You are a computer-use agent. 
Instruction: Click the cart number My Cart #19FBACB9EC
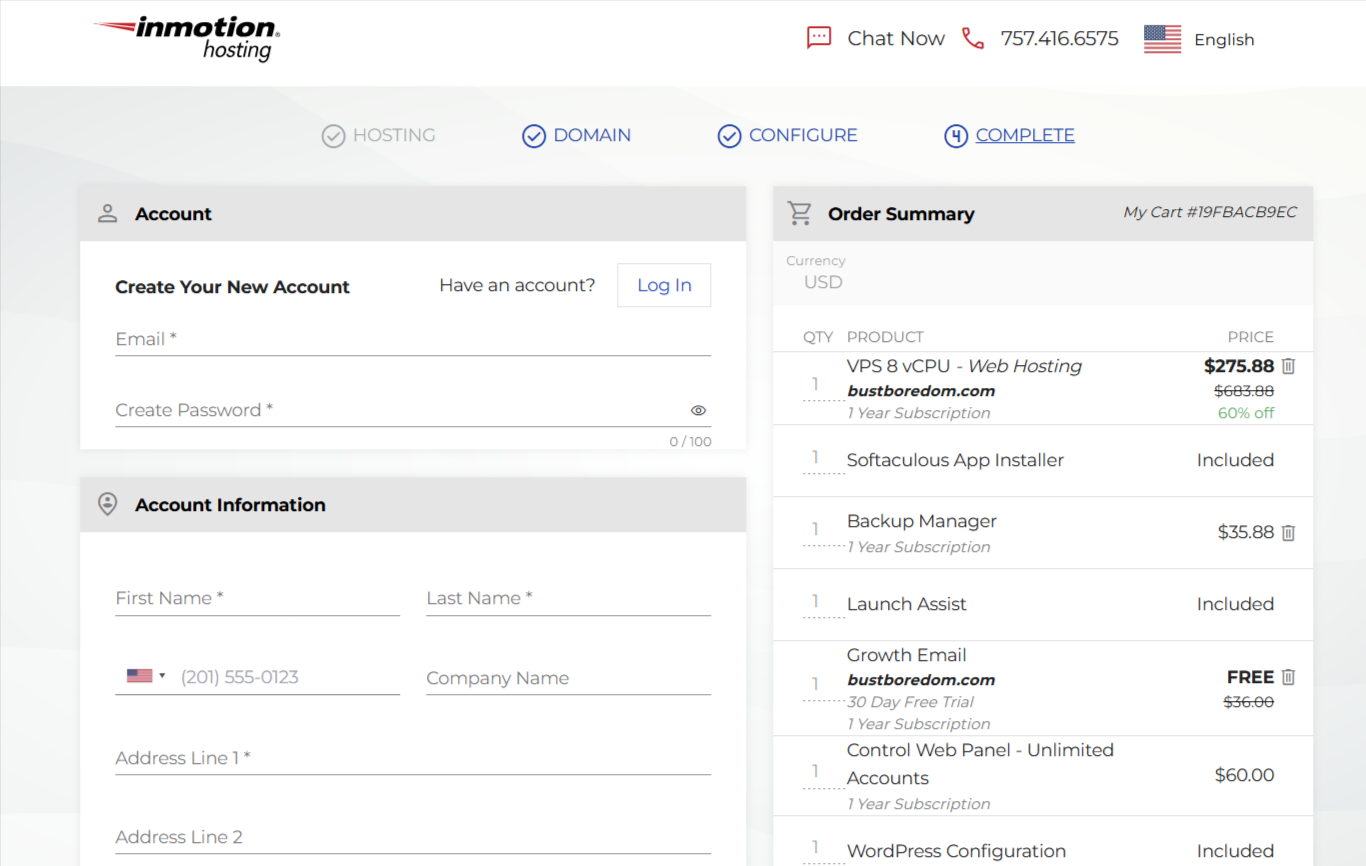pyautogui.click(x=1210, y=212)
